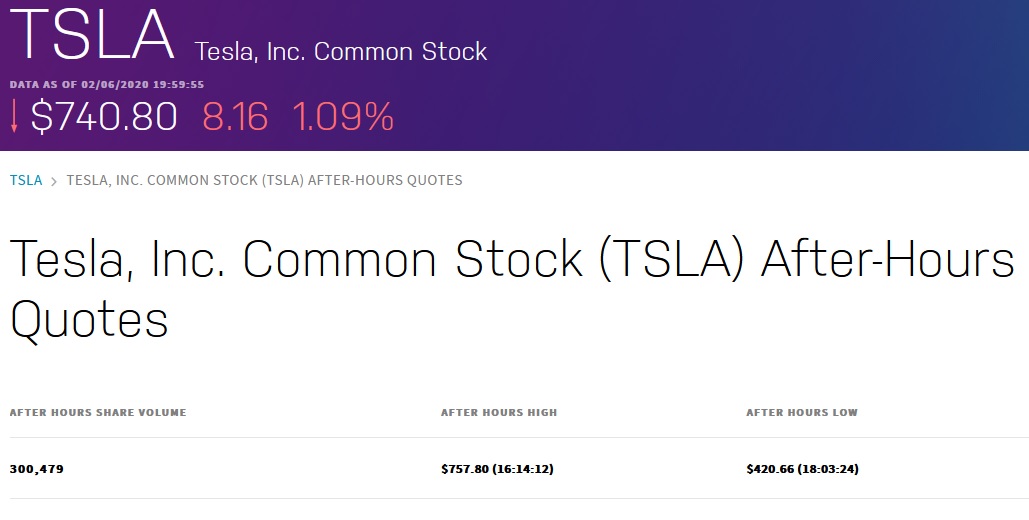Open the TSLA breadcrumb link
This screenshot has width=1029, height=520.
point(26,181)
